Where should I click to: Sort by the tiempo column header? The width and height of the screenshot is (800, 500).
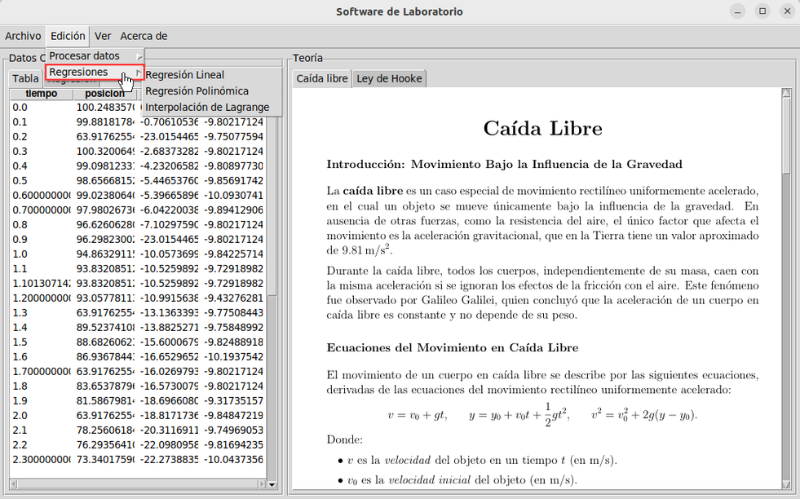point(41,94)
